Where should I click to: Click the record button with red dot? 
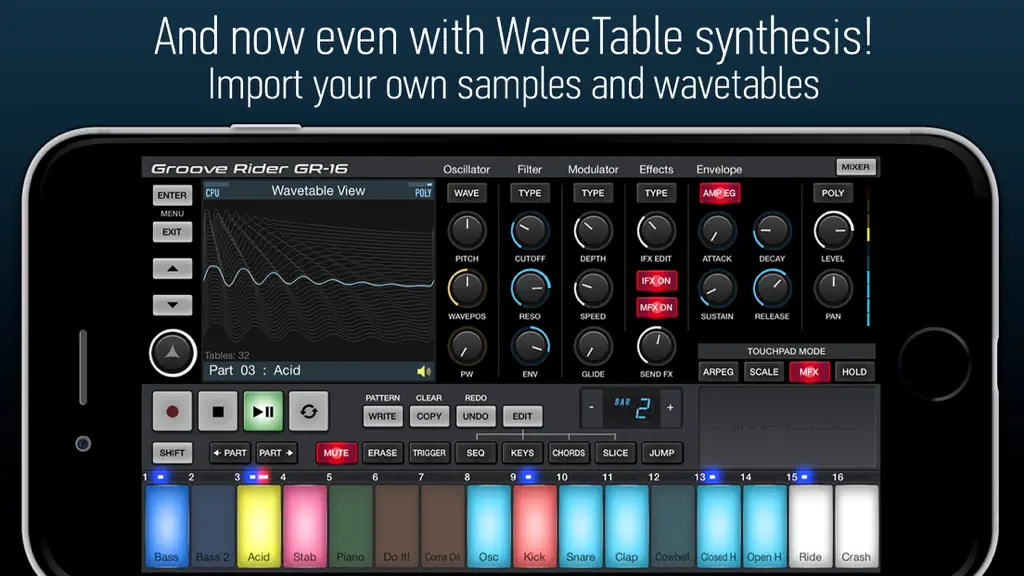tap(172, 411)
